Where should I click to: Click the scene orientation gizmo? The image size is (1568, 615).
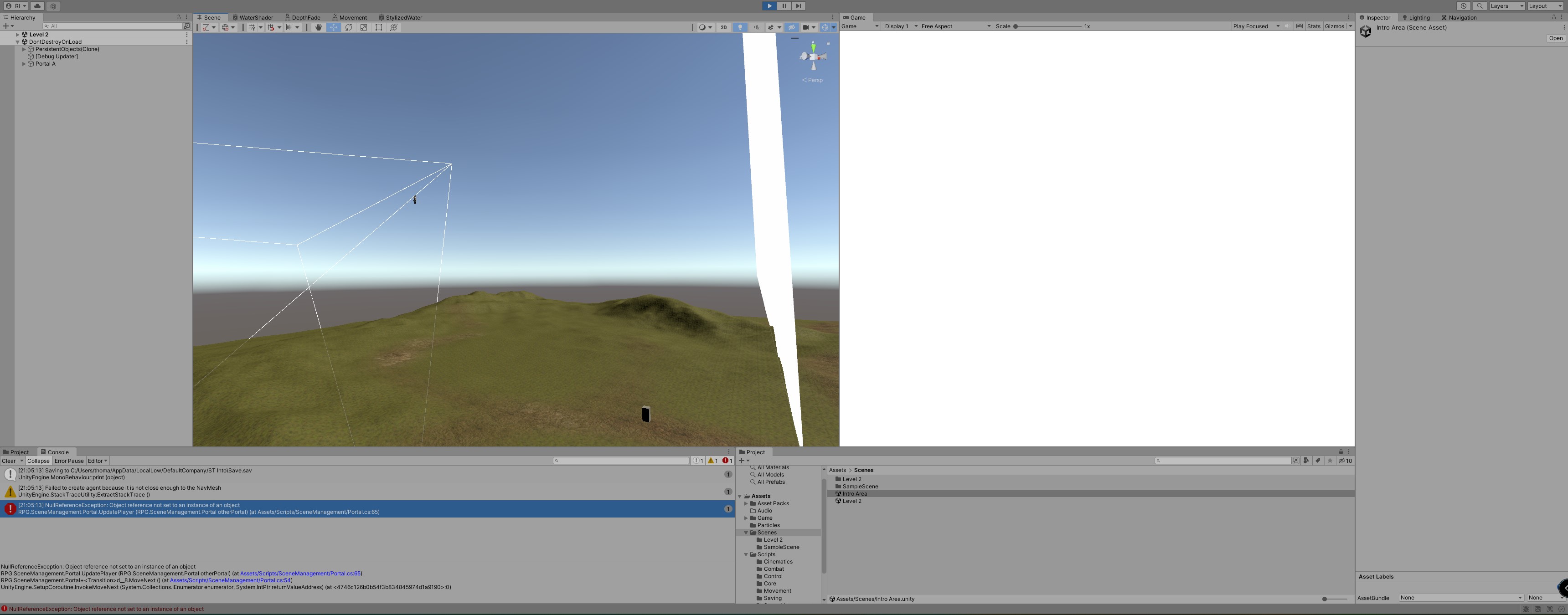(813, 56)
